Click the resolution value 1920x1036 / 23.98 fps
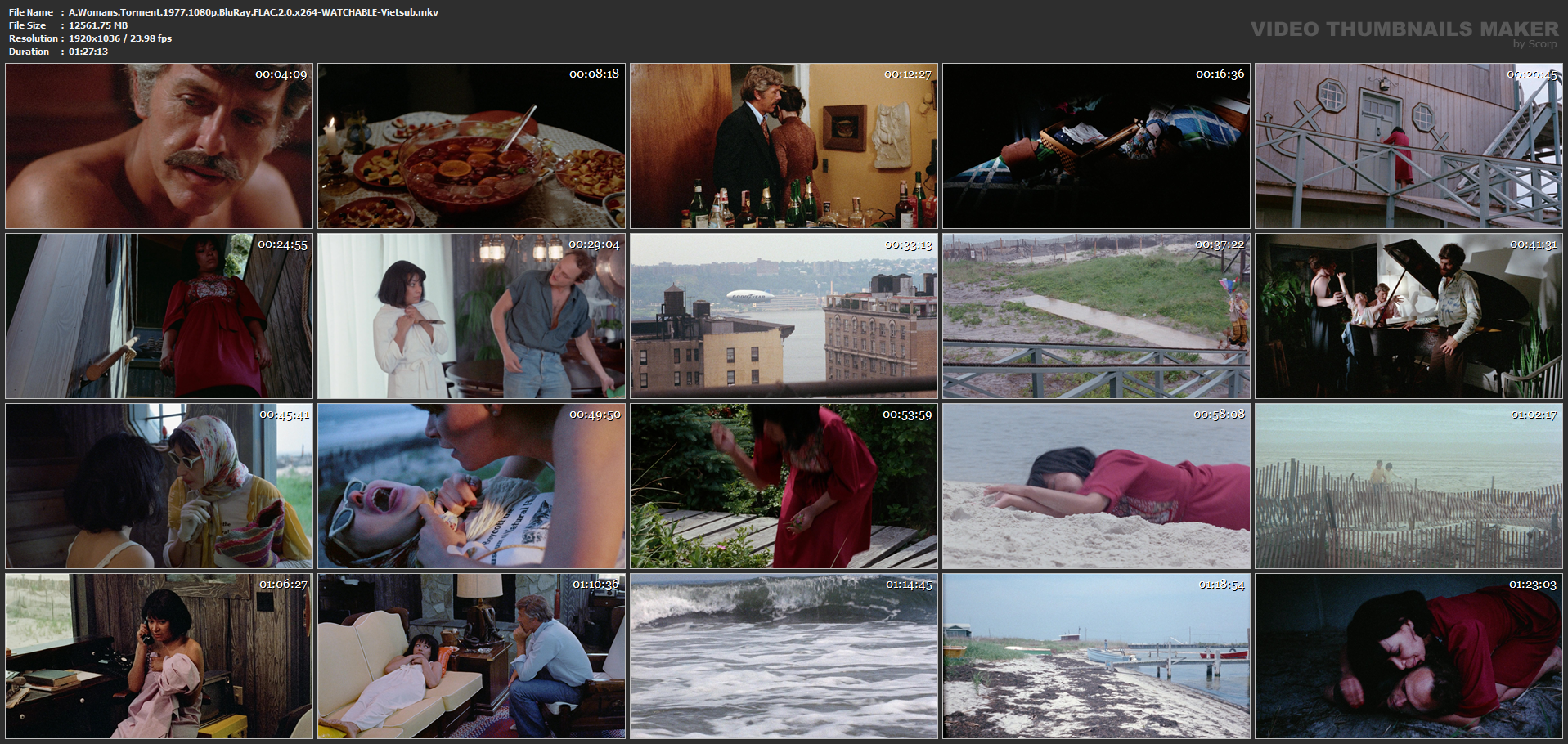Screen dimensions: 1568x744 (x=120, y=38)
